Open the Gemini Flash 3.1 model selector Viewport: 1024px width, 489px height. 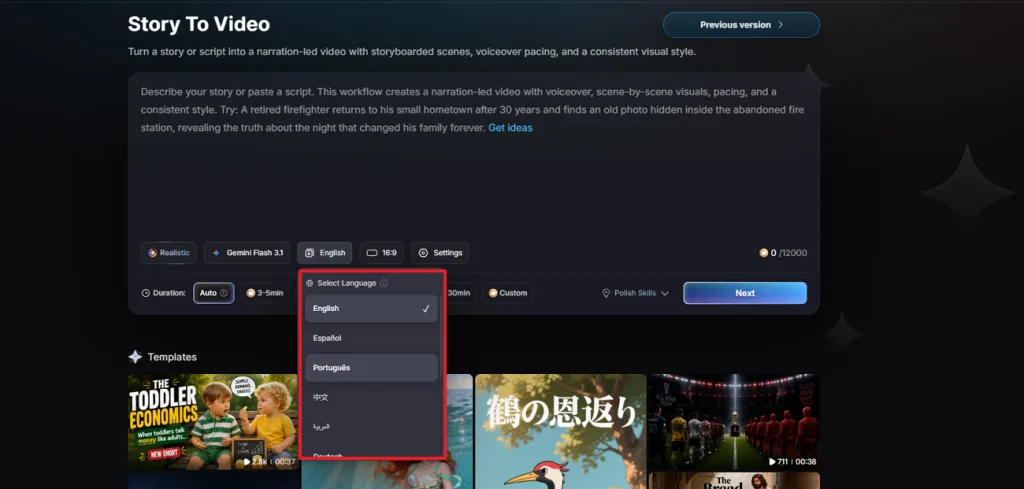(247, 253)
